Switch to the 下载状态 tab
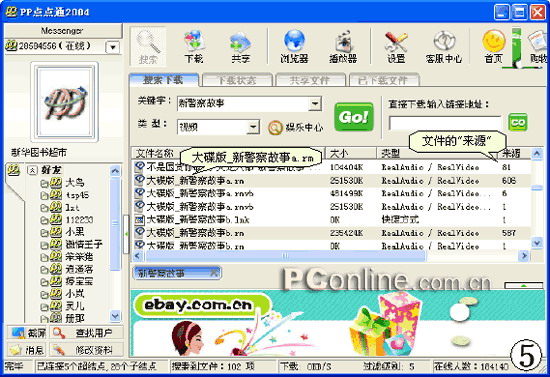This screenshot has width=550, height=377. tap(237, 80)
